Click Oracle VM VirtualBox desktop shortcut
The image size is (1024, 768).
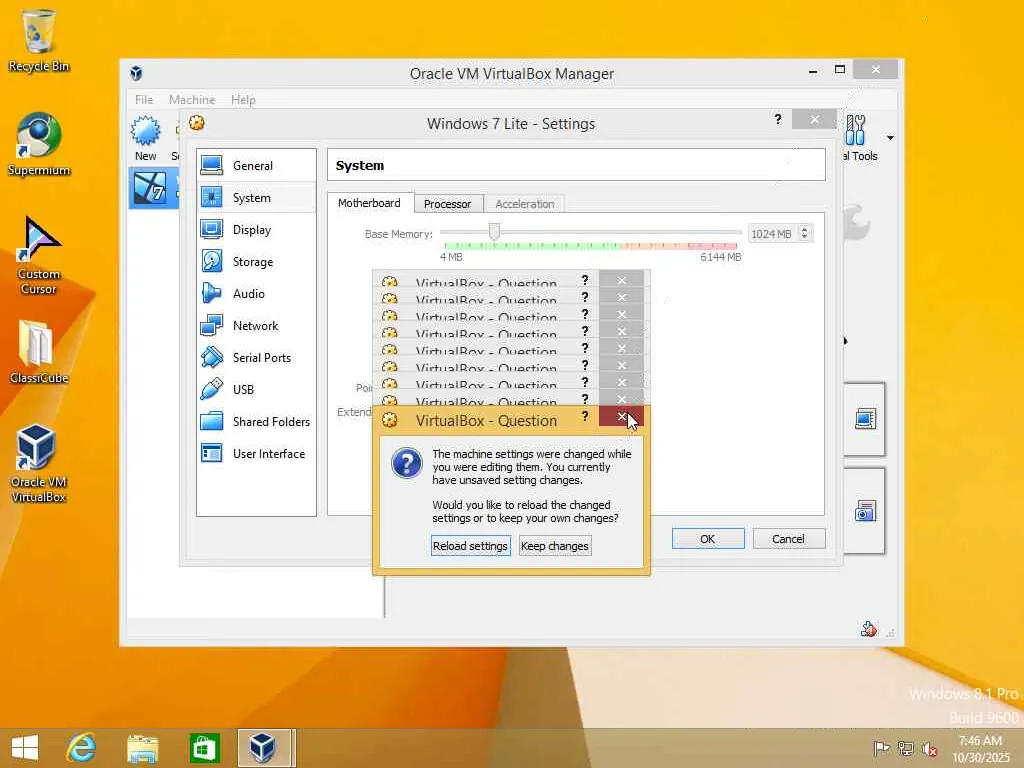[x=39, y=464]
